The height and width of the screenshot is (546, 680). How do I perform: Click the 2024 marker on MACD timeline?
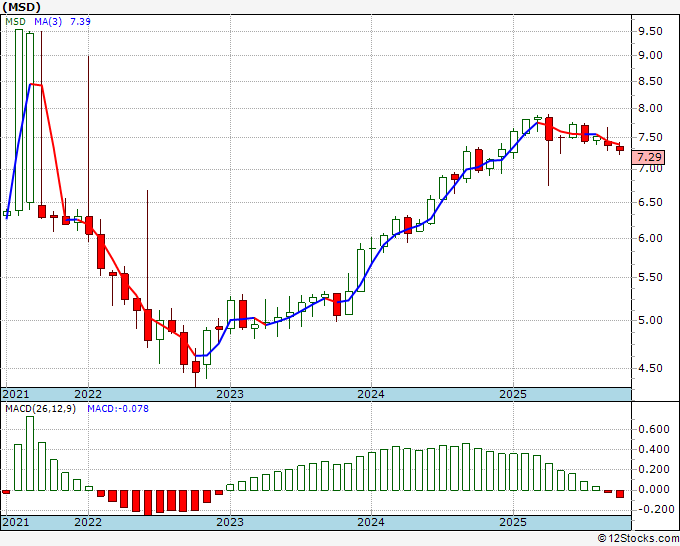tap(371, 522)
